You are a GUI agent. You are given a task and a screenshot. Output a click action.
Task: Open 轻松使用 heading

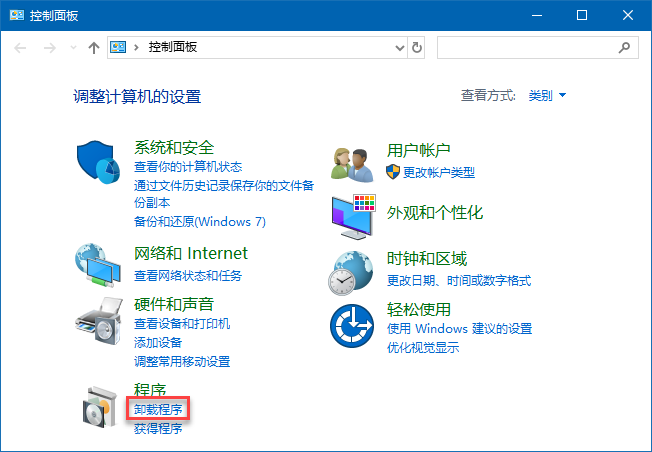coord(418,309)
